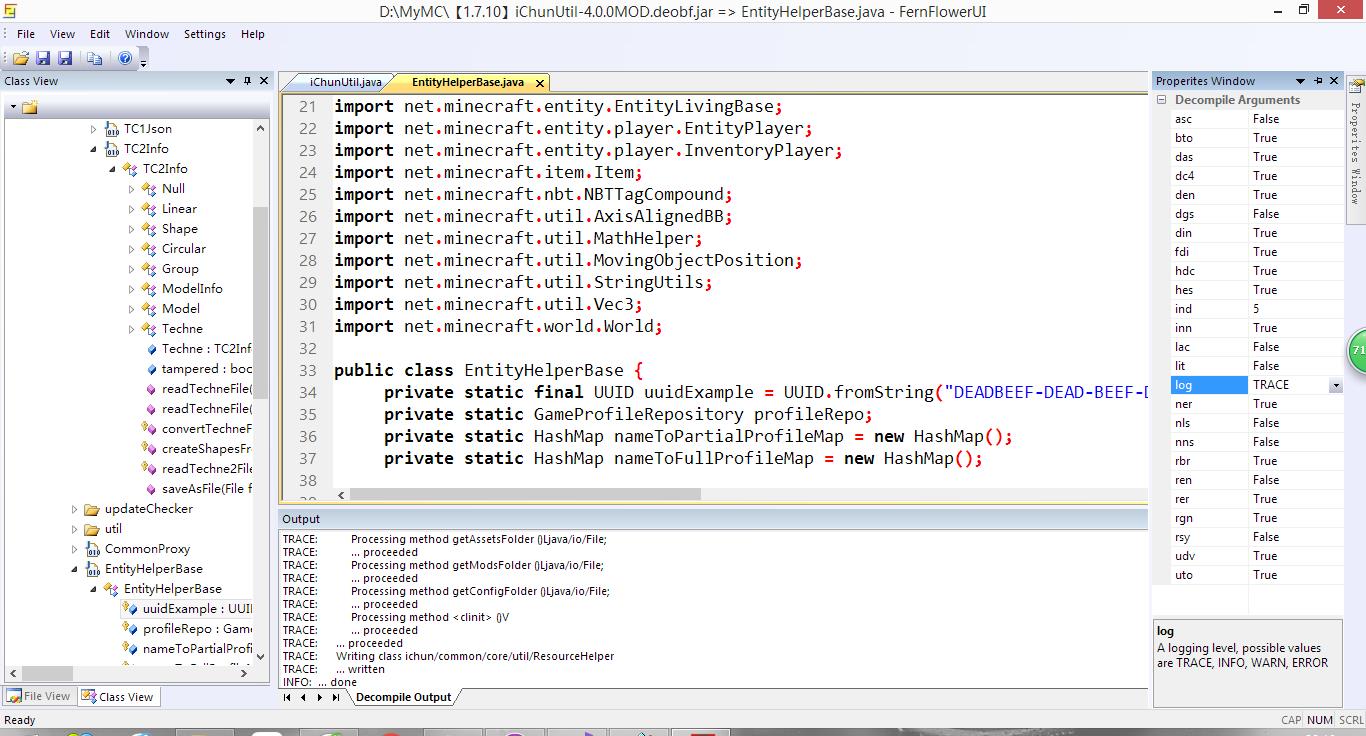Select the asc False value
1366x736 pixels.
pyautogui.click(x=1296, y=119)
